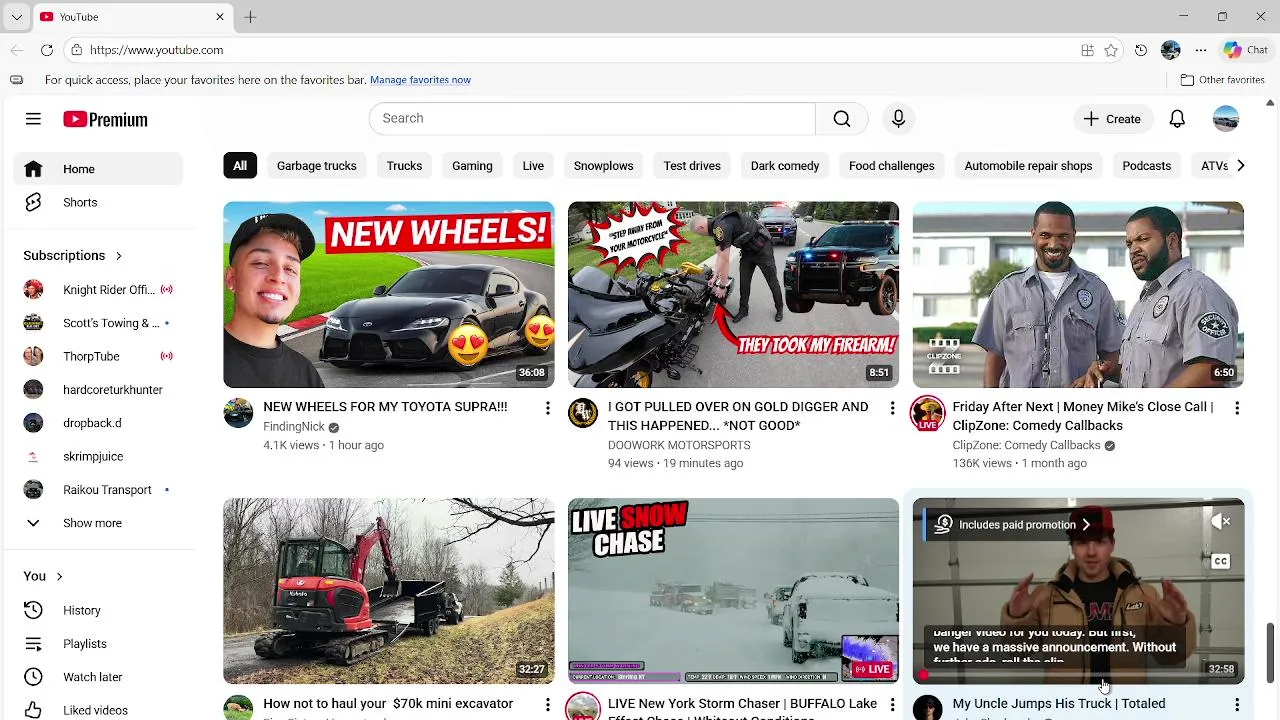The width and height of the screenshot is (1280, 720).
Task: Open browser history clock icon
Action: point(1141,50)
